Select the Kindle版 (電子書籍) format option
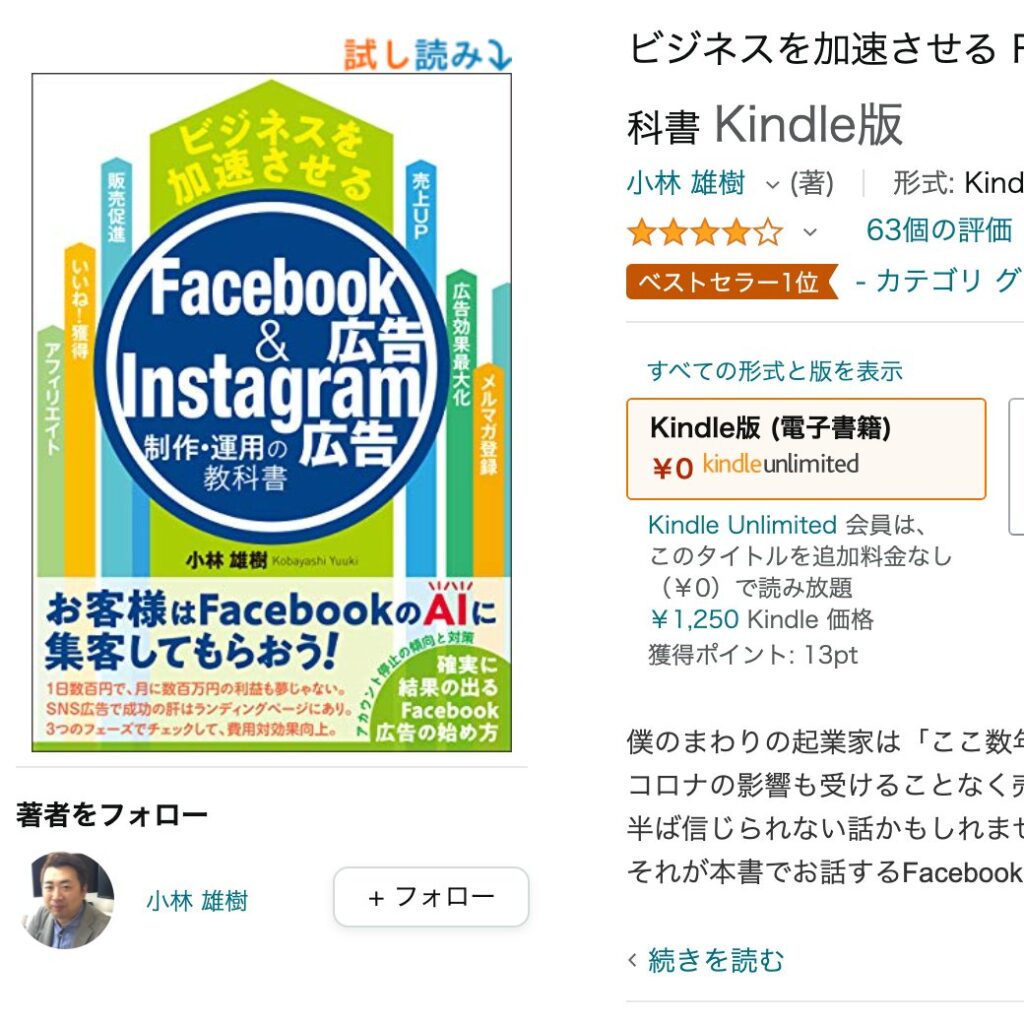The width and height of the screenshot is (1024, 1024). pos(806,448)
